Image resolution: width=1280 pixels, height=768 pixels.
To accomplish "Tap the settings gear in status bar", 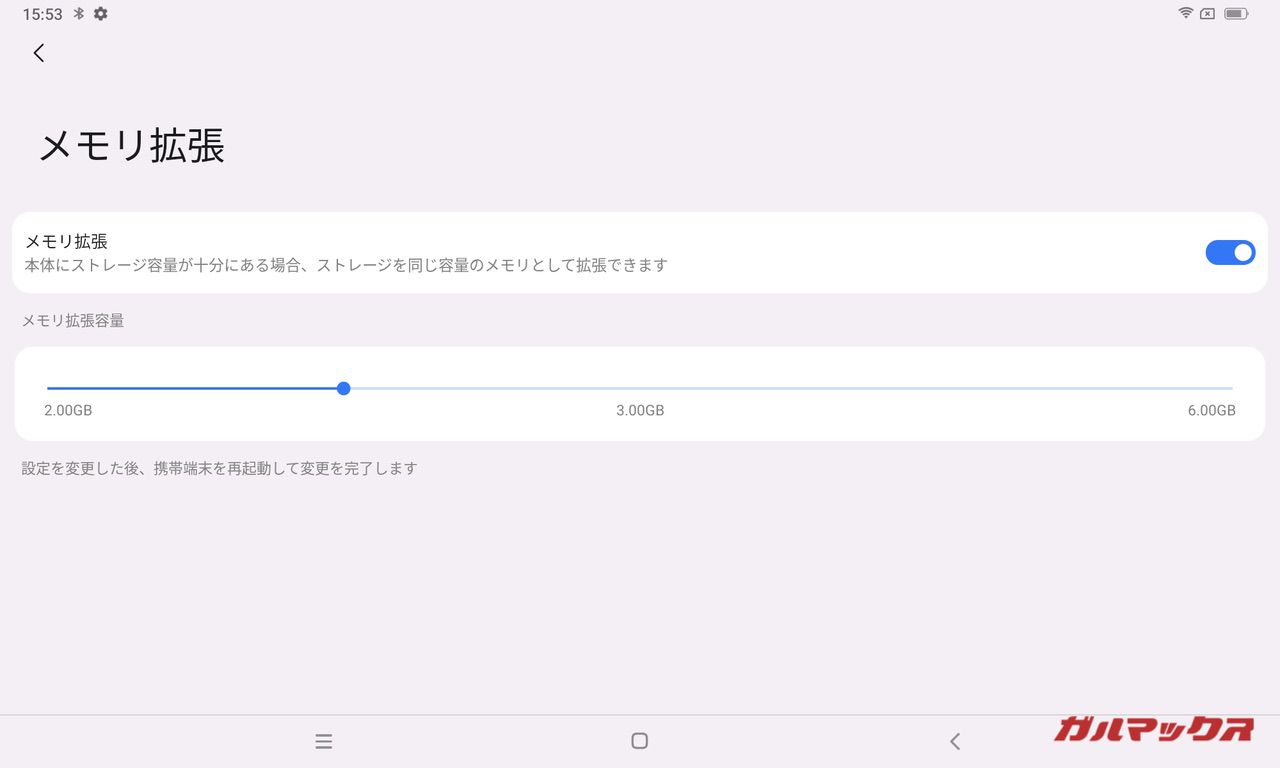I will coord(100,14).
